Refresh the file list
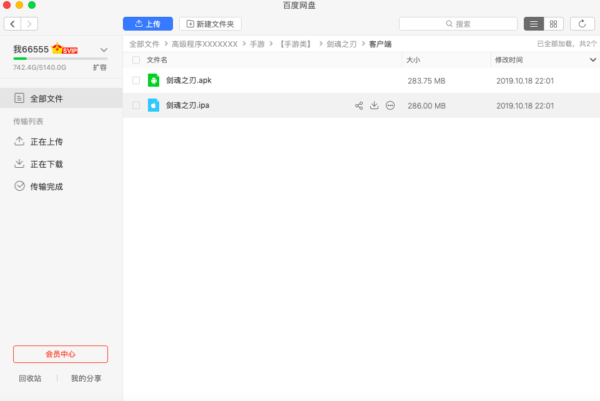 click(583, 23)
